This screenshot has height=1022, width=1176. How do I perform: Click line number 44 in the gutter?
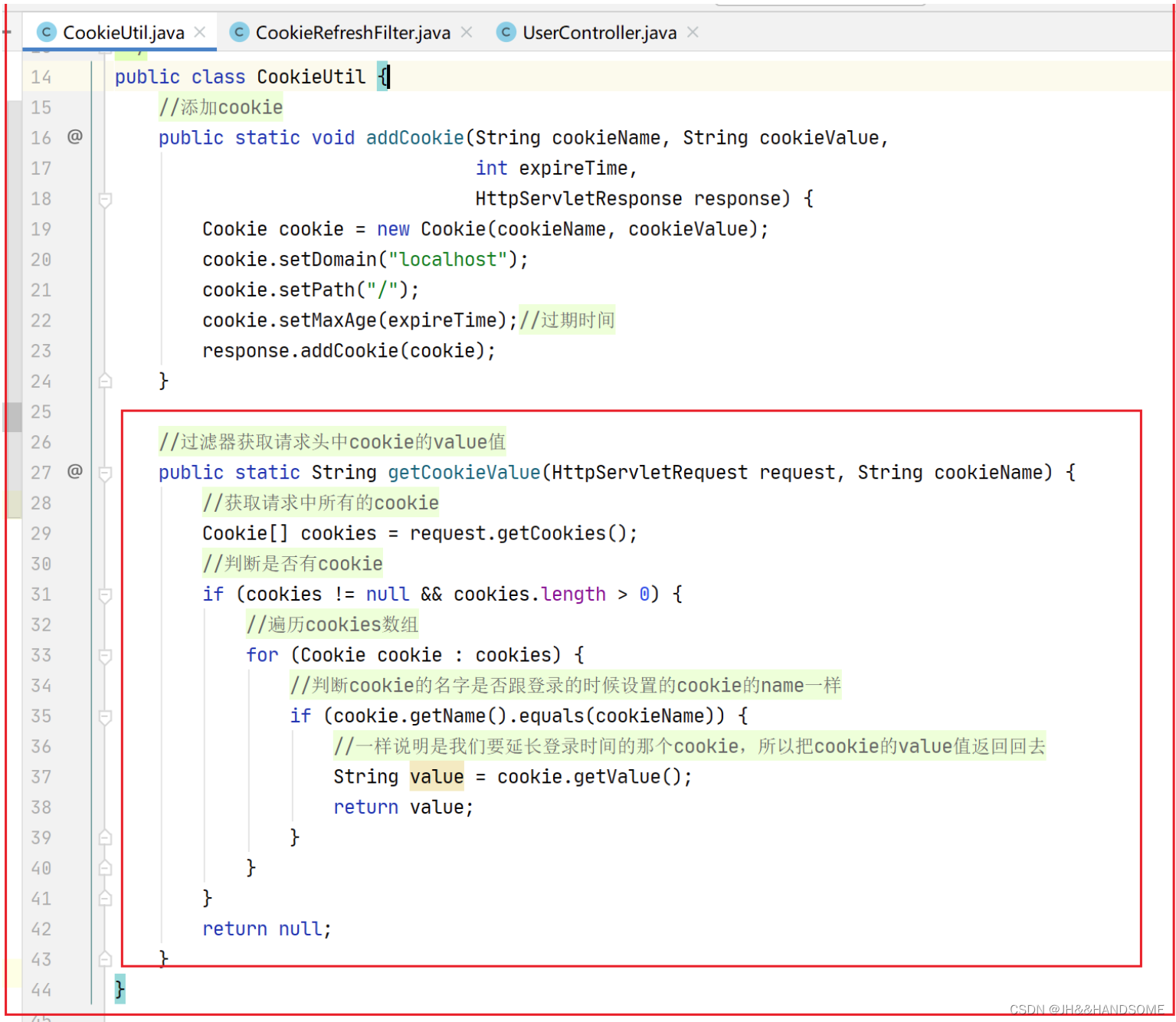[x=41, y=990]
